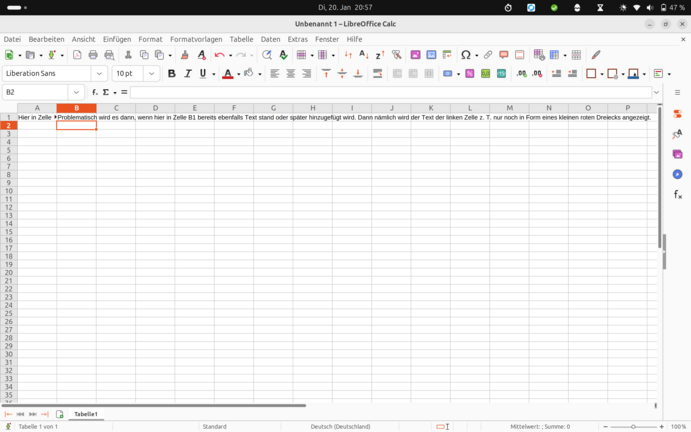
Task: Open the Einfügen menu
Action: coord(116,39)
